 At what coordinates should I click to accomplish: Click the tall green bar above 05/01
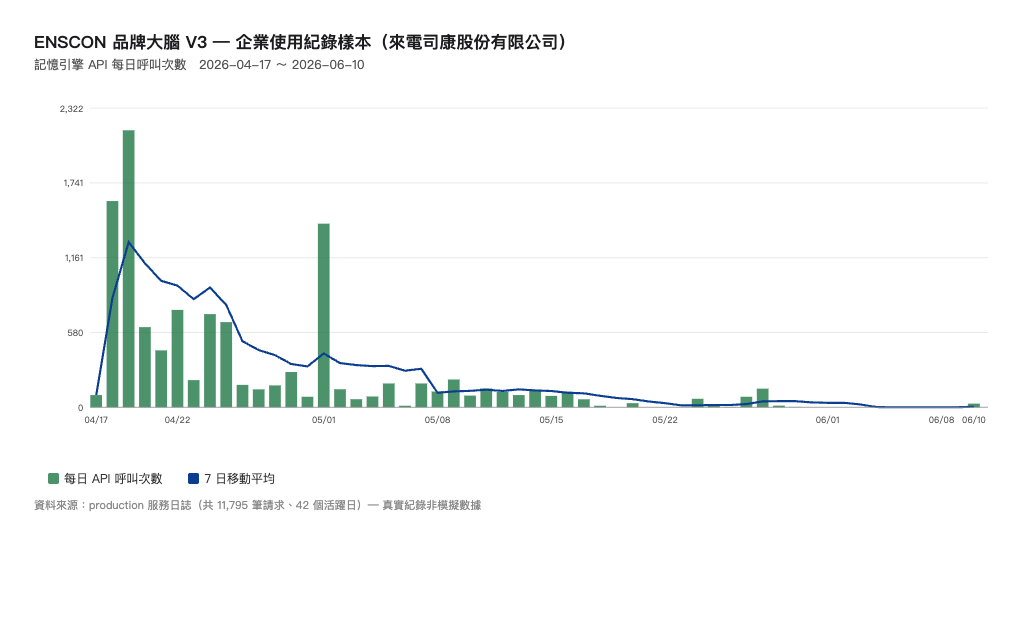[324, 316]
